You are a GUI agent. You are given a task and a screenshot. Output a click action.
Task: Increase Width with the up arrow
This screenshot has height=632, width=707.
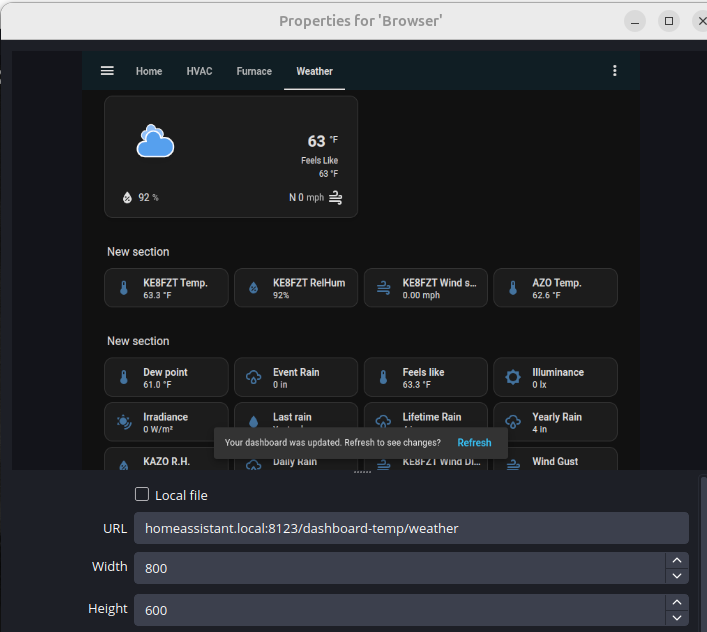click(677, 560)
